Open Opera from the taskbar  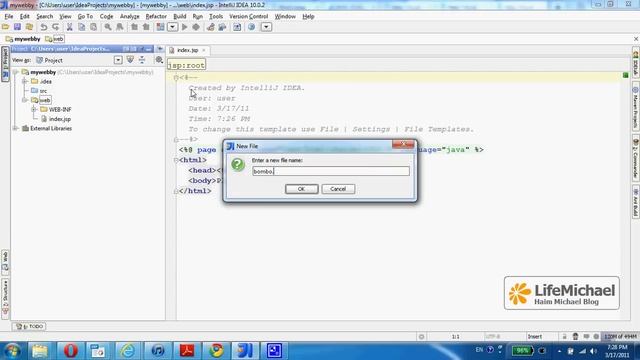(70, 351)
